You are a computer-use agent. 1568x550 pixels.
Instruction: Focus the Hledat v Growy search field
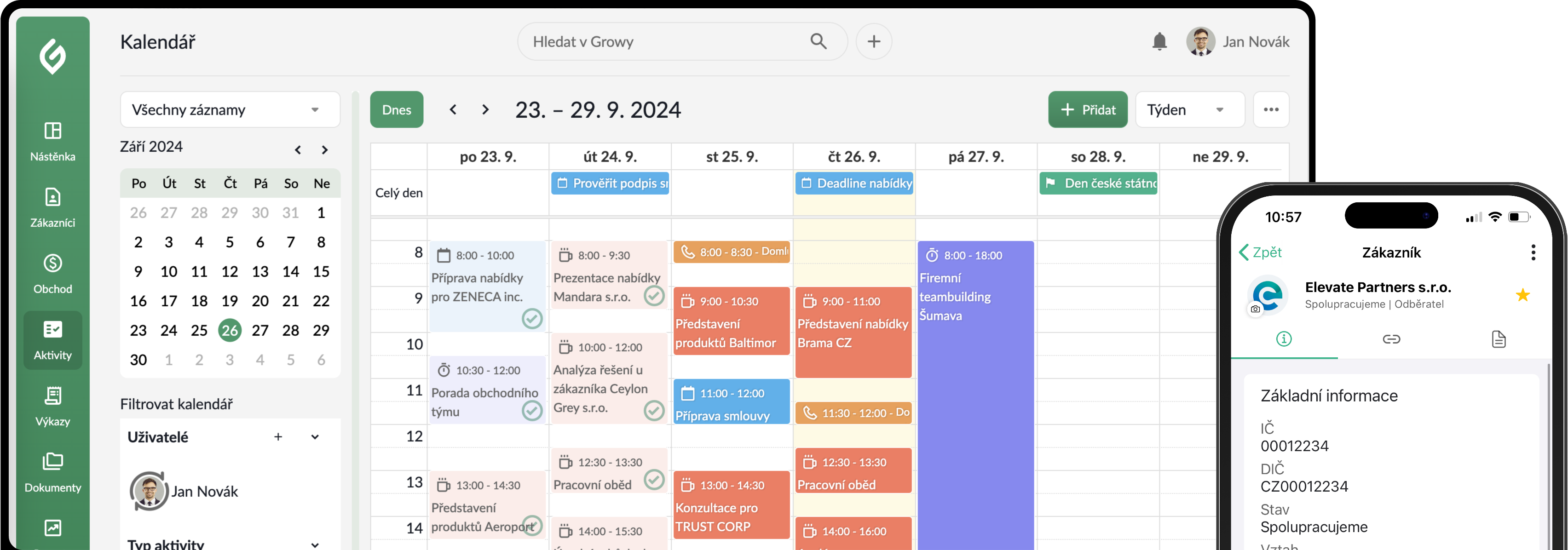point(682,41)
